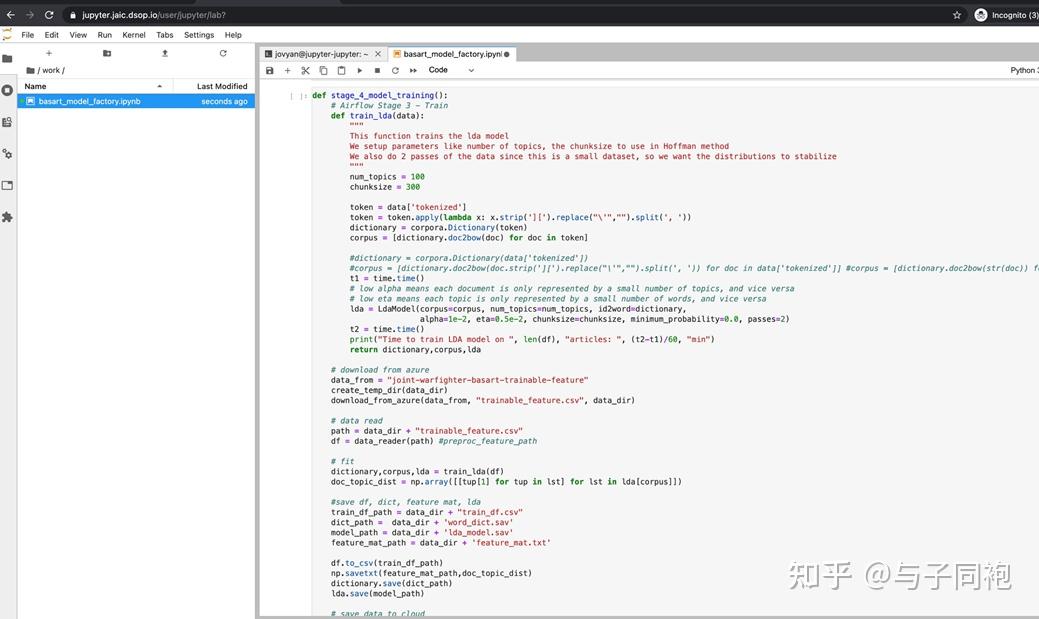Restart the kernel

tap(395, 70)
